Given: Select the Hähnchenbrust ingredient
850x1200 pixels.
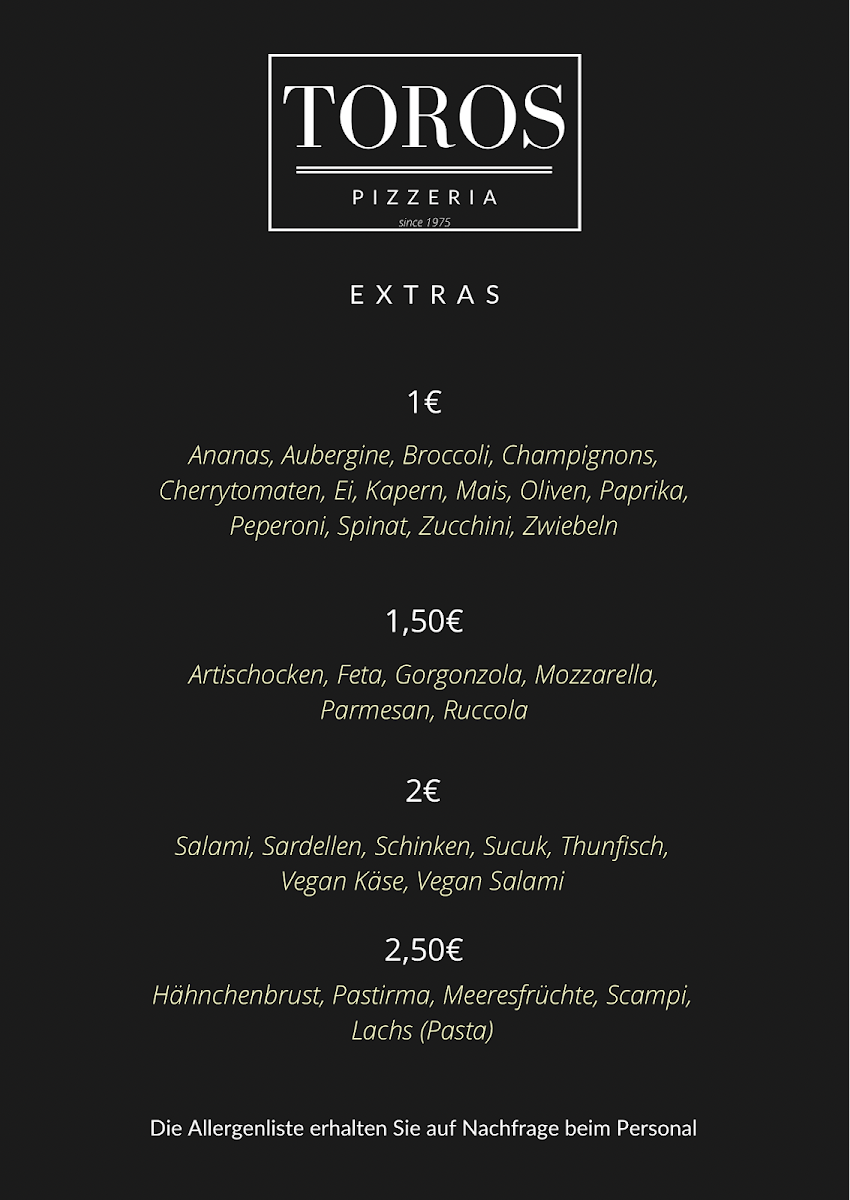Looking at the screenshot, I should 238,996.
